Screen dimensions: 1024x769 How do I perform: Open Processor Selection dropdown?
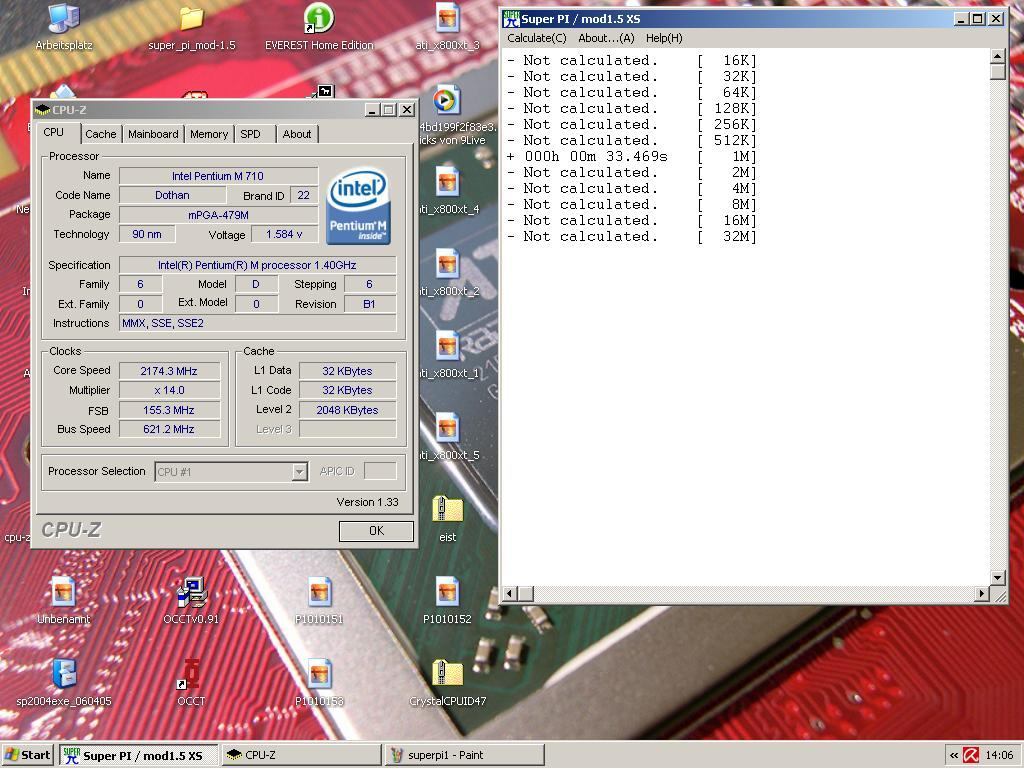[x=231, y=472]
